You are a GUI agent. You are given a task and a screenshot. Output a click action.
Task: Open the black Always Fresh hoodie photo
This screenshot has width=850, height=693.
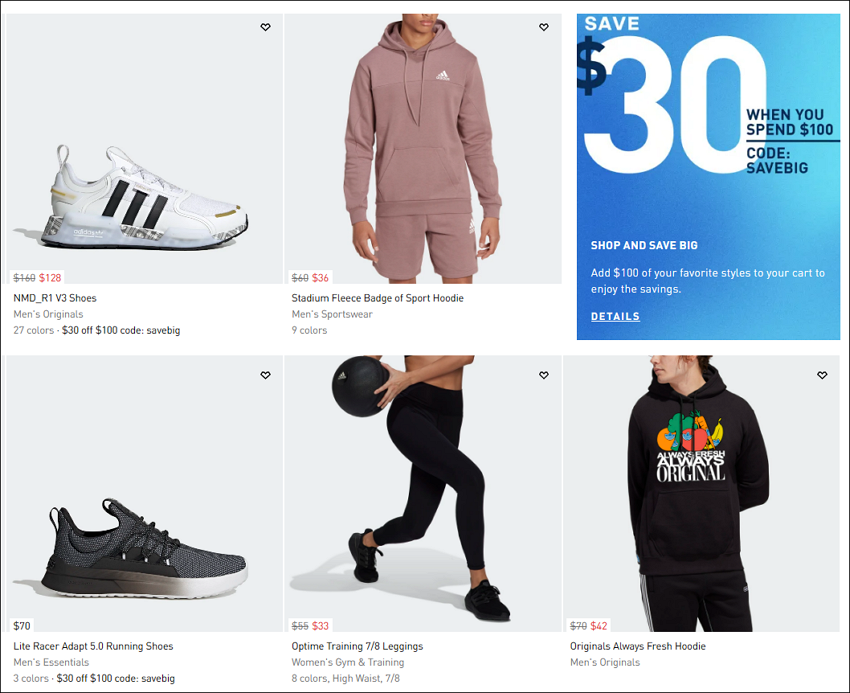pyautogui.click(x=701, y=493)
